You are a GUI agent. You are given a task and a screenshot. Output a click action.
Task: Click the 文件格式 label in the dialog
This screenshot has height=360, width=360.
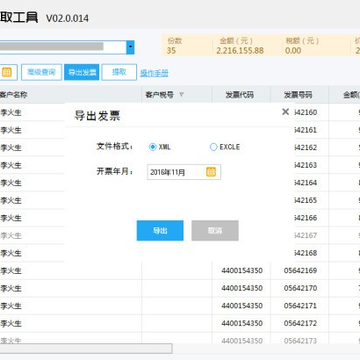click(115, 146)
